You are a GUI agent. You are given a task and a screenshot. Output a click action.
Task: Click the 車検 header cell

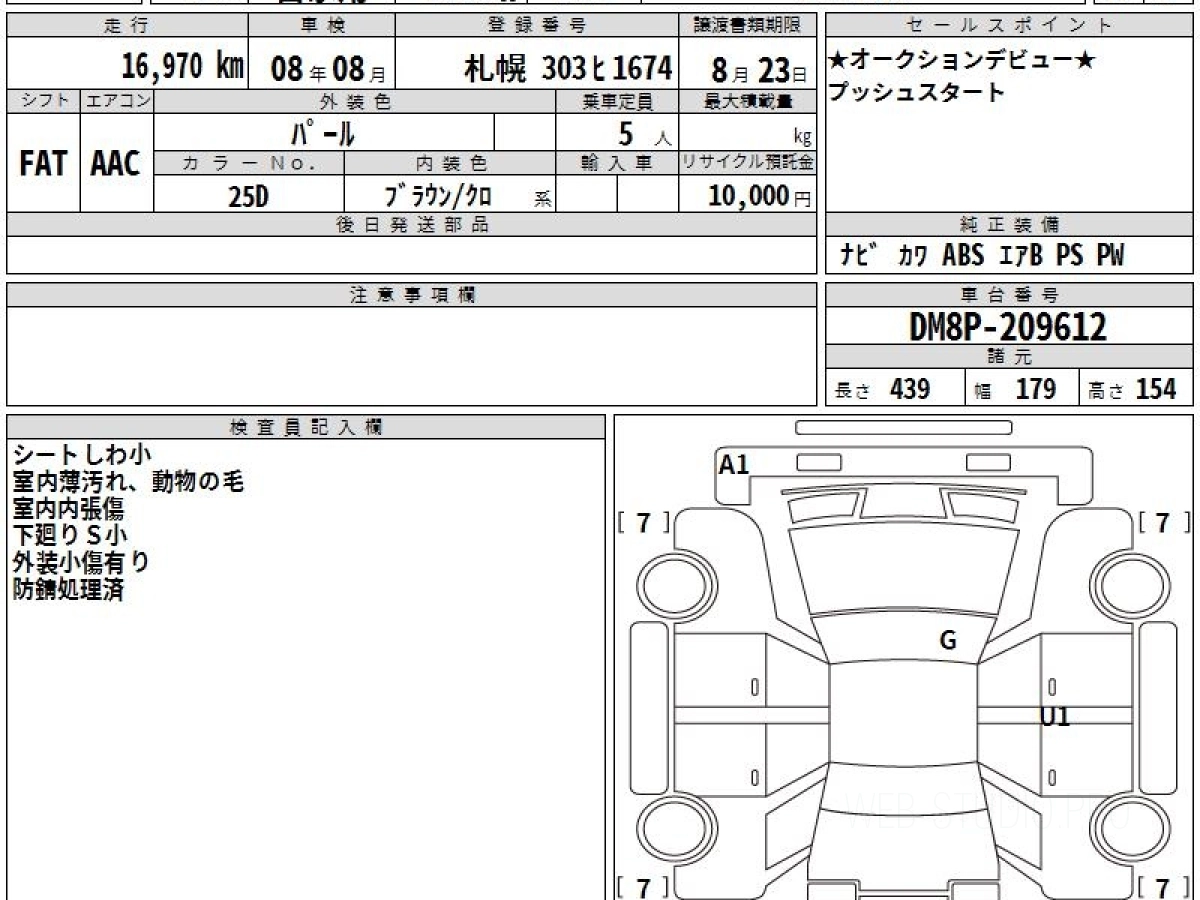coord(321,26)
